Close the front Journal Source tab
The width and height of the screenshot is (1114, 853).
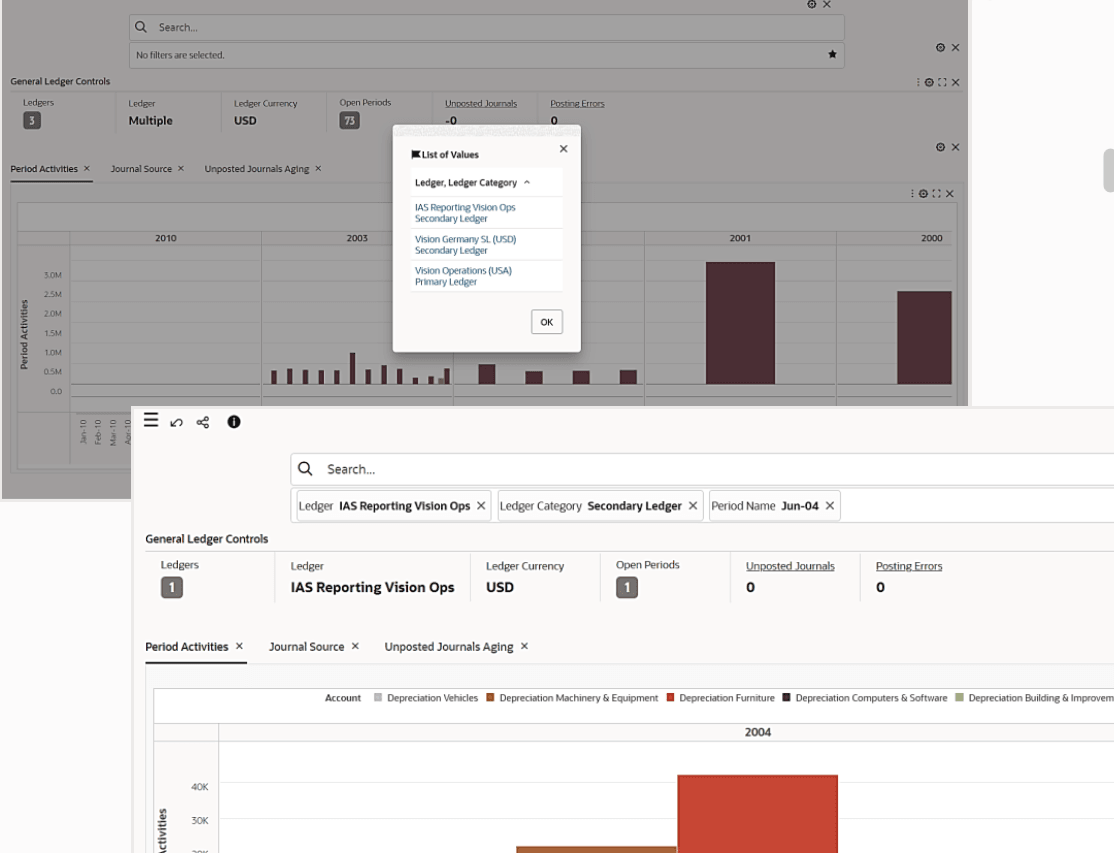[x=355, y=646]
